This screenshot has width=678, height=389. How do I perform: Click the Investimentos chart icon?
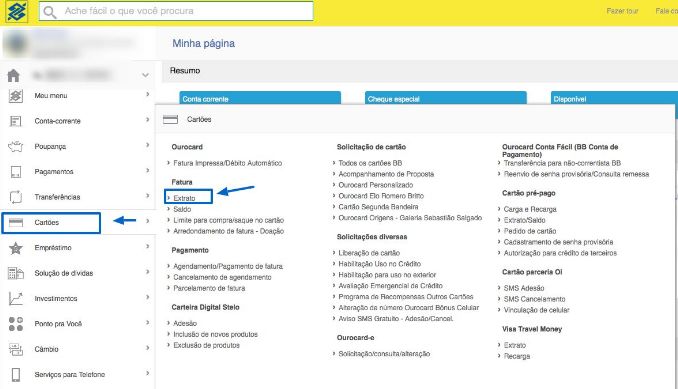click(16, 299)
